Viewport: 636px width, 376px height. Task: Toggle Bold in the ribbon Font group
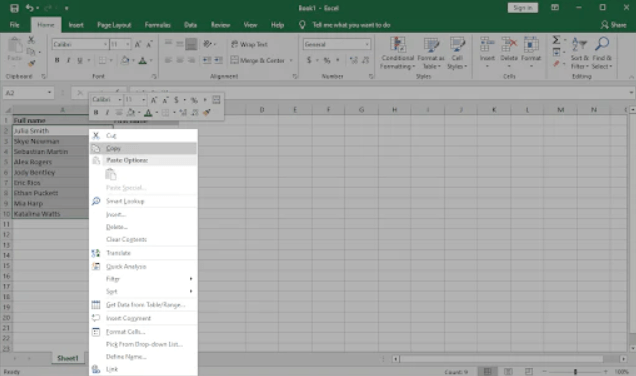(x=57, y=60)
